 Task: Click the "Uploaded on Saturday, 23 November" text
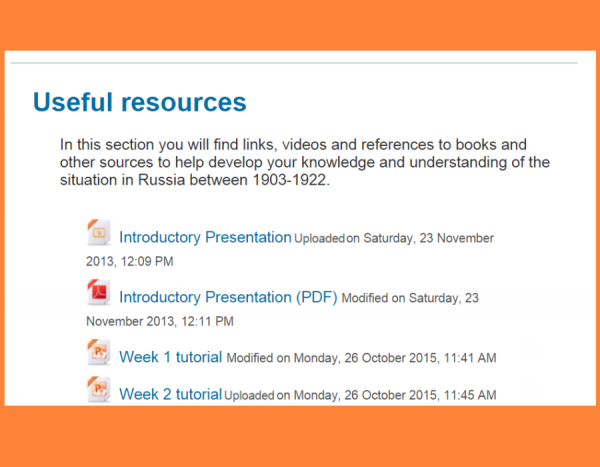point(394,239)
